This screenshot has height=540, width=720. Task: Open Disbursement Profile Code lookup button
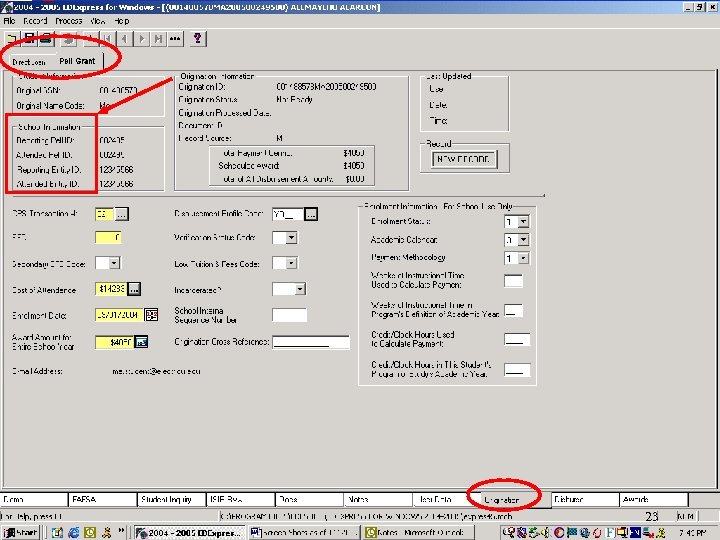(311, 214)
